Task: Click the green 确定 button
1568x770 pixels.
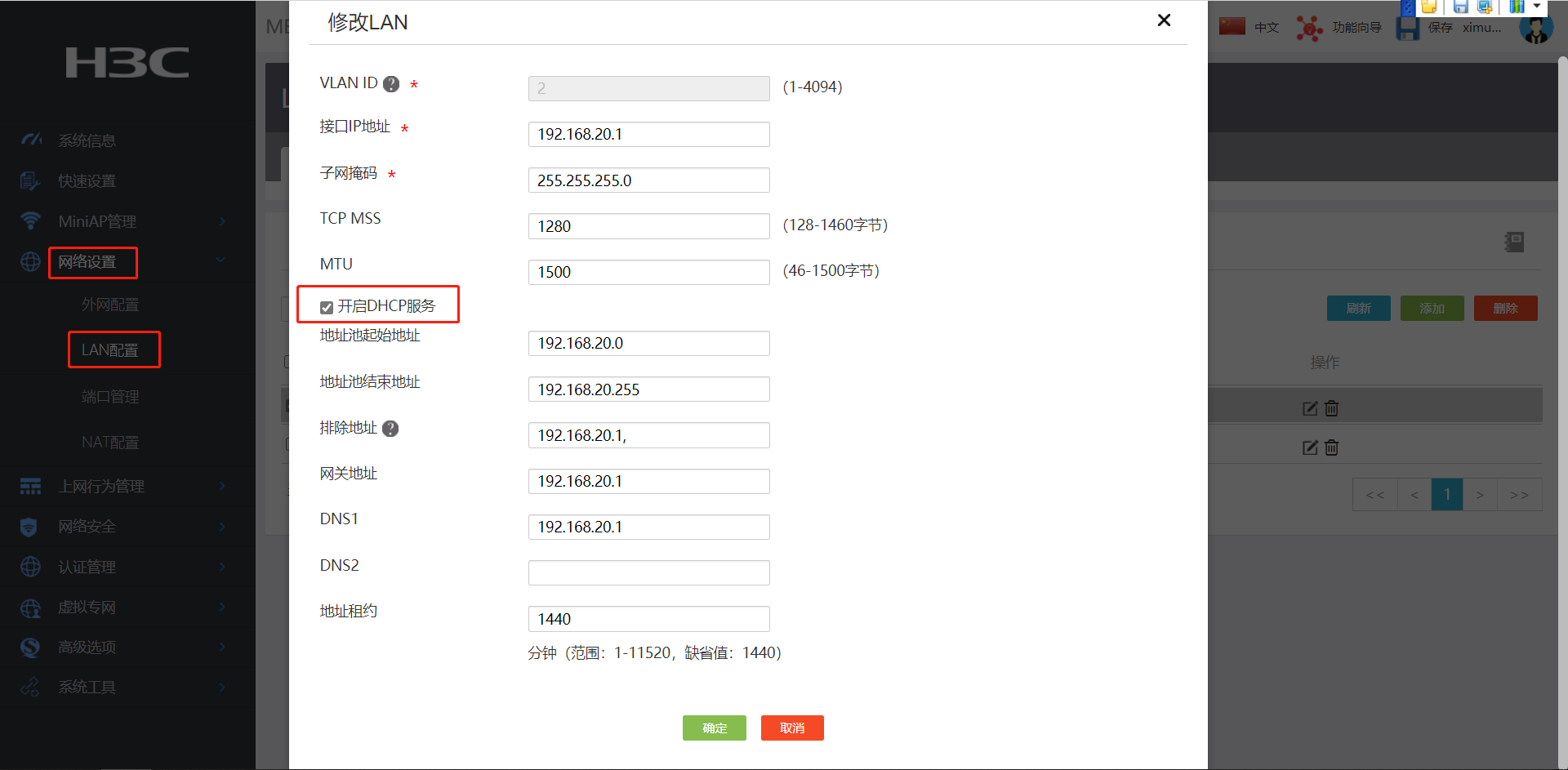Action: 715,728
